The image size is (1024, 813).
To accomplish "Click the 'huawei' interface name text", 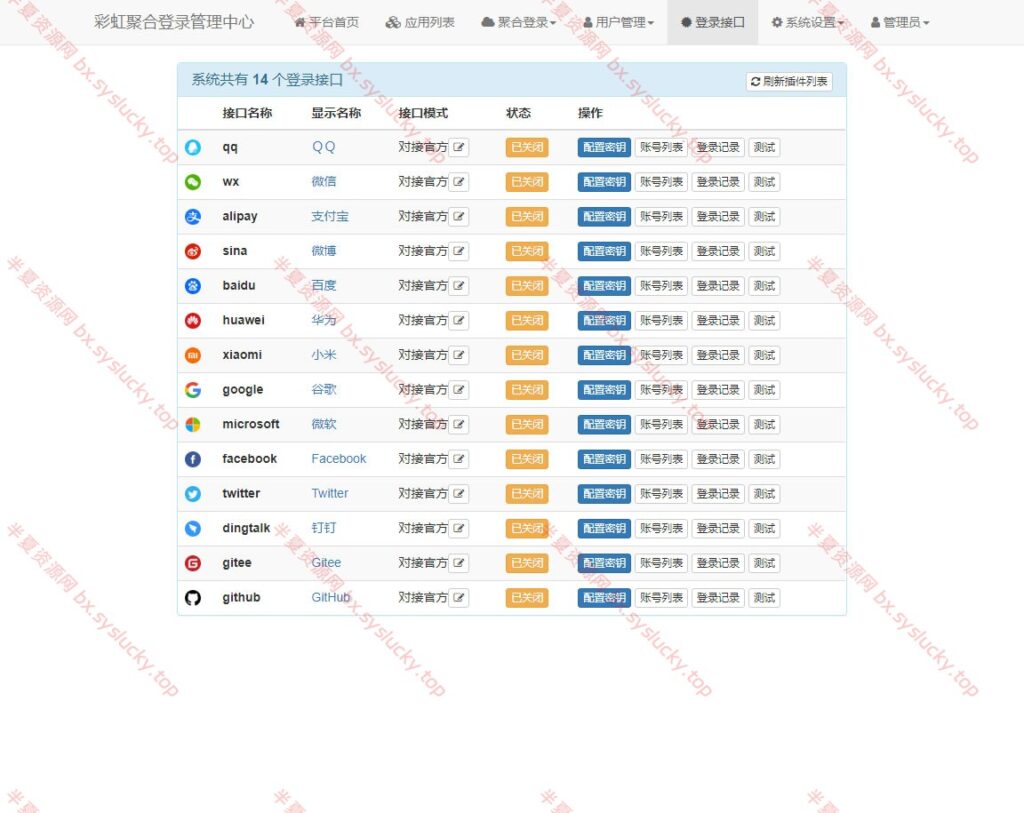I will 243,320.
